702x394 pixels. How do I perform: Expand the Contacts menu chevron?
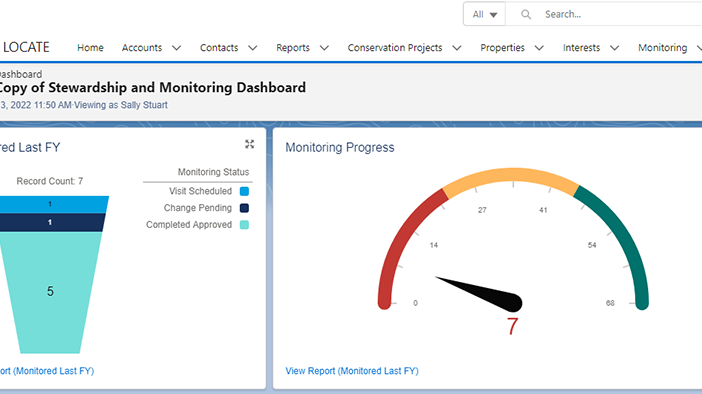coord(253,48)
